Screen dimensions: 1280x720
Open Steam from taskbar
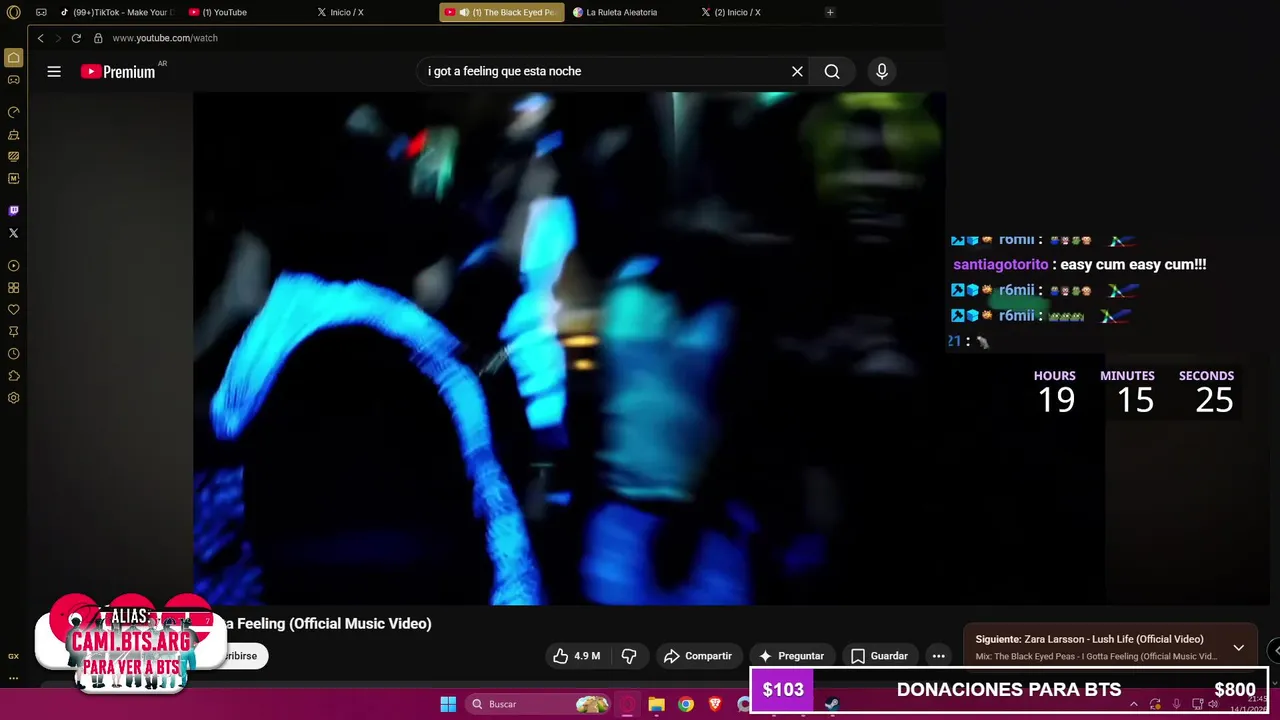coord(831,704)
